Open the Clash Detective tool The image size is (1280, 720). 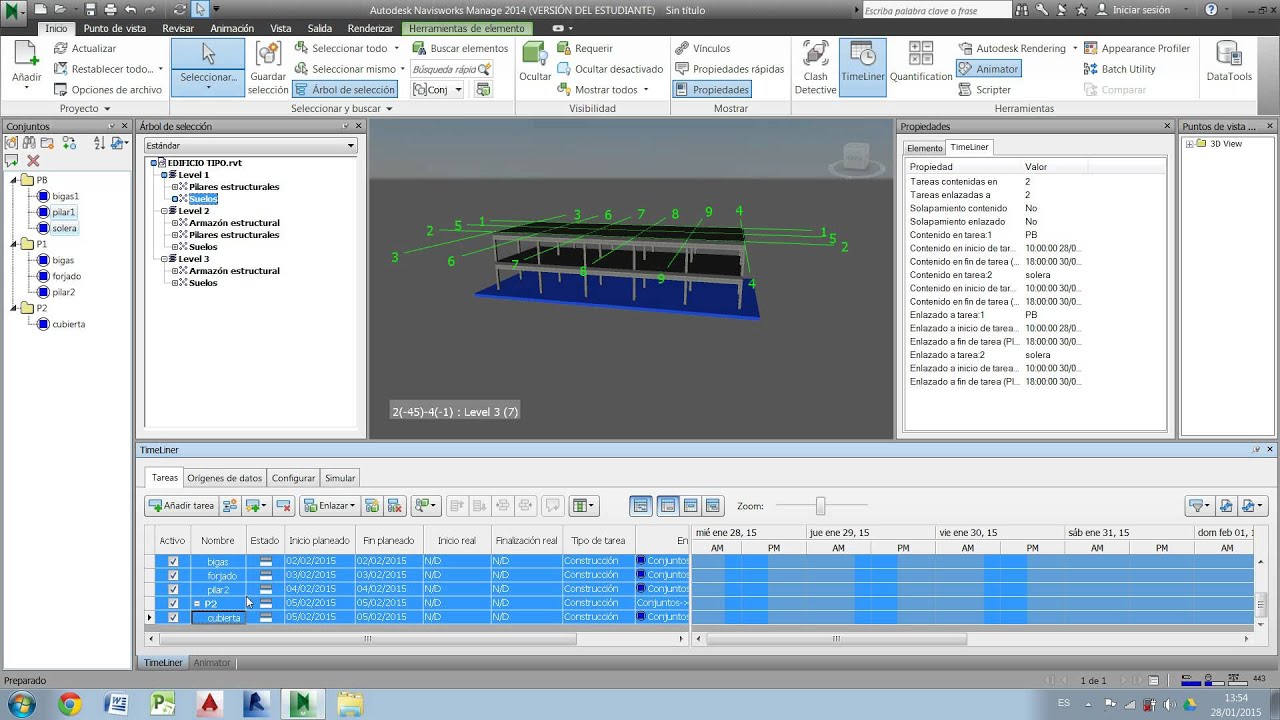coord(815,67)
